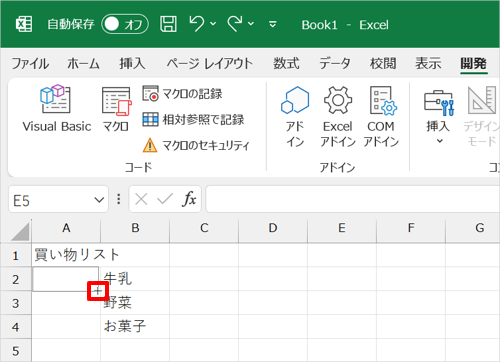This screenshot has width=500, height=362.
Task: Click the formula bar confirm checkmark
Action: click(x=165, y=199)
